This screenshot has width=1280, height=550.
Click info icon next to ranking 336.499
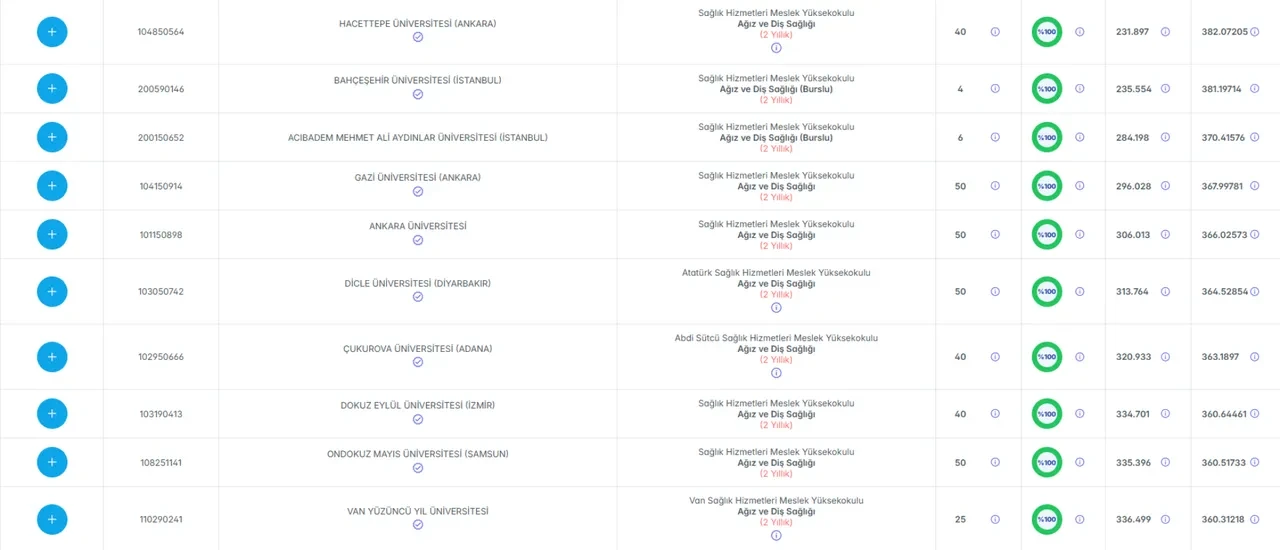(1165, 520)
